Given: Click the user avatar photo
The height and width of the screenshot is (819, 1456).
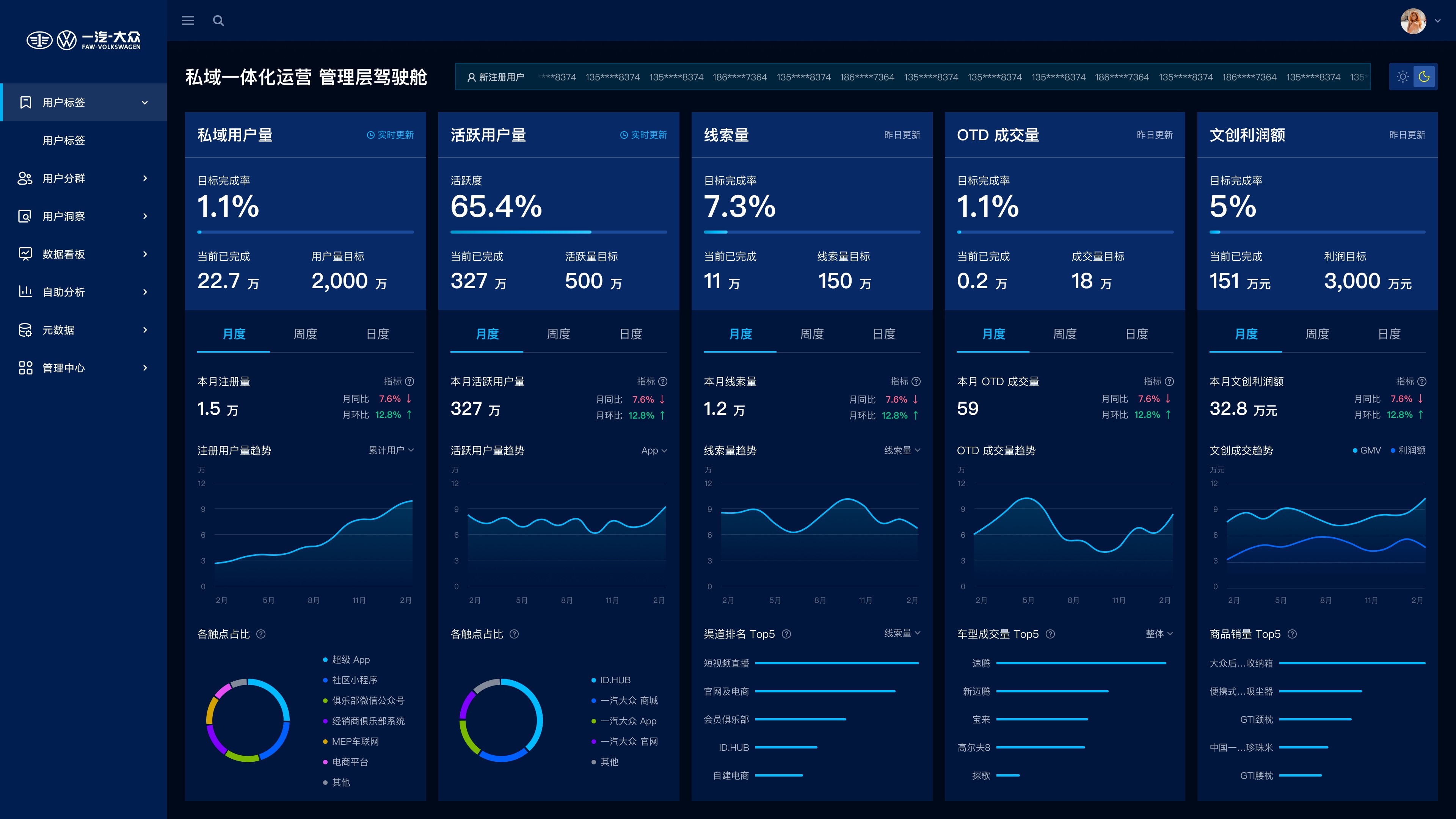Looking at the screenshot, I should (1414, 21).
